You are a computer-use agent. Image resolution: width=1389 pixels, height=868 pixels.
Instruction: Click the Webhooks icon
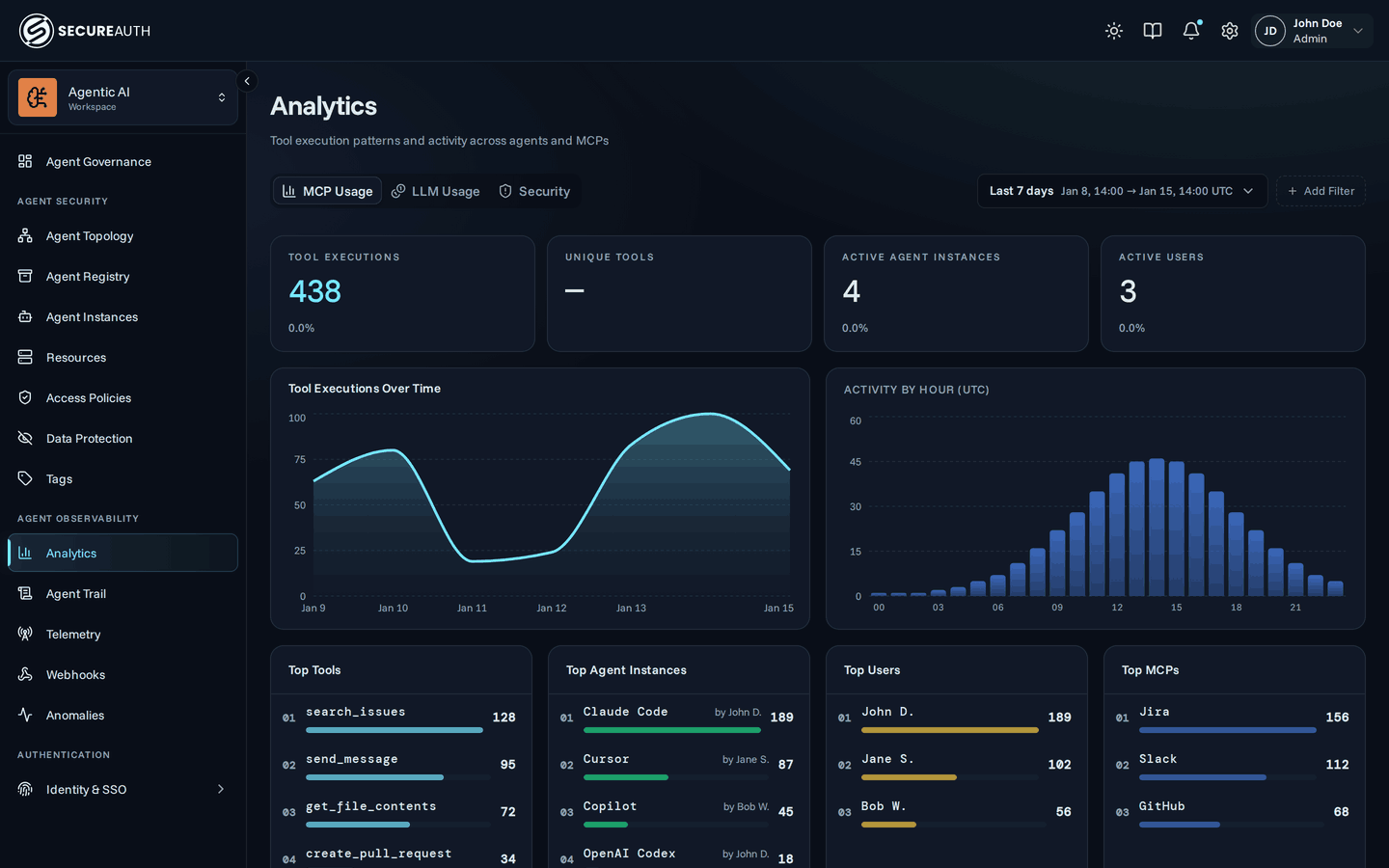coord(25,674)
